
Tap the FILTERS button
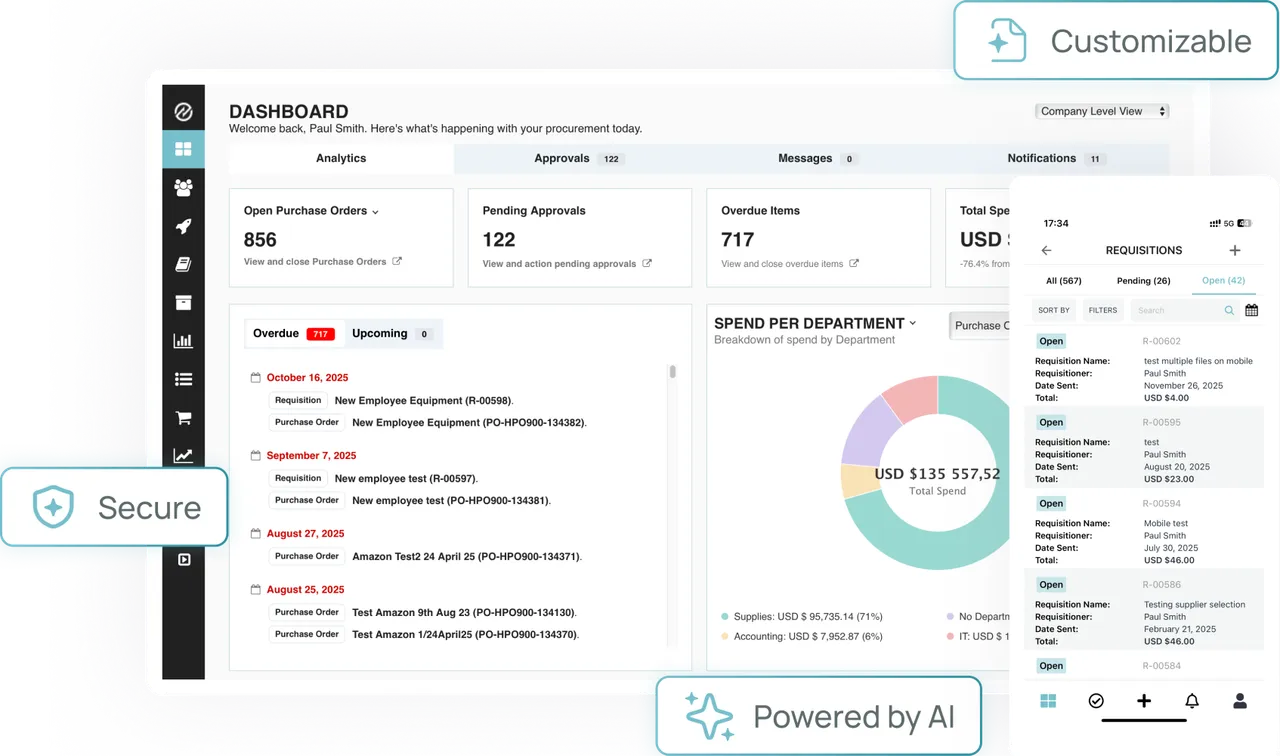point(1103,310)
